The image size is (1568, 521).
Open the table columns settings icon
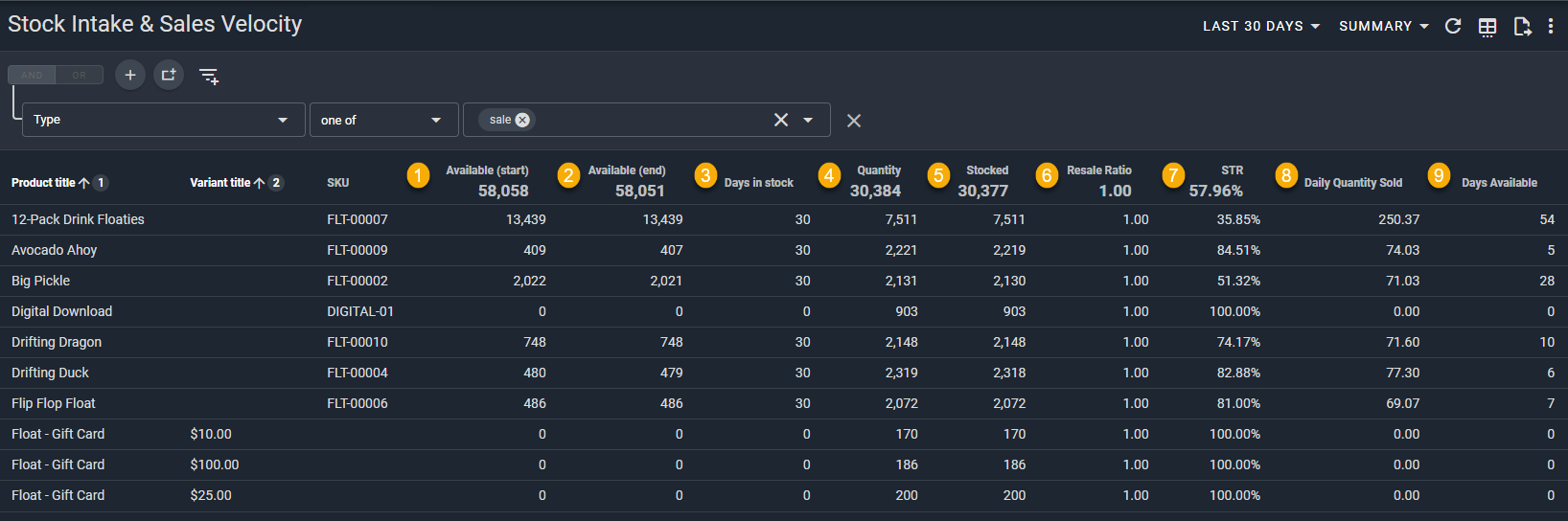click(1487, 27)
